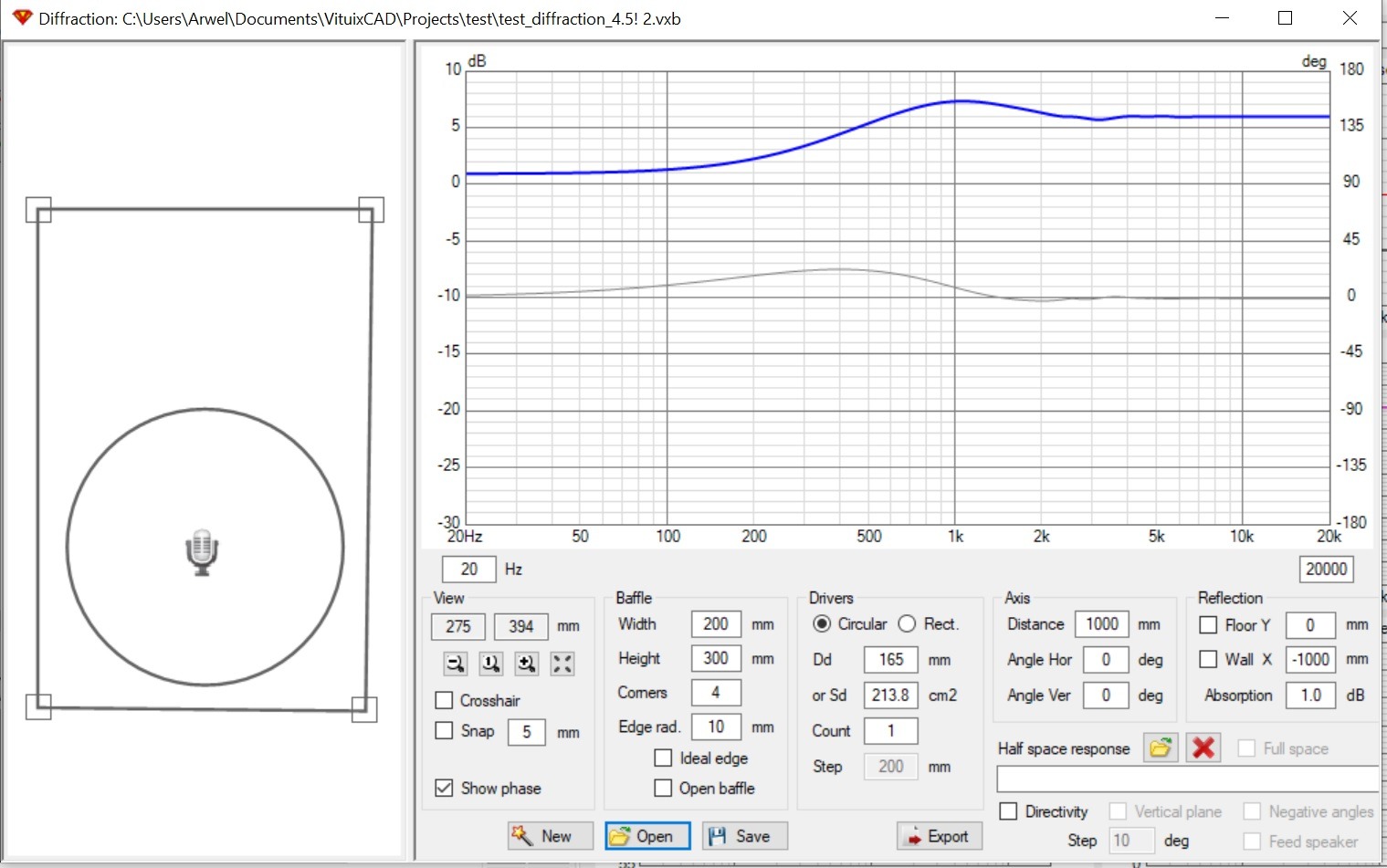Click the half space response path field

(x=1187, y=779)
